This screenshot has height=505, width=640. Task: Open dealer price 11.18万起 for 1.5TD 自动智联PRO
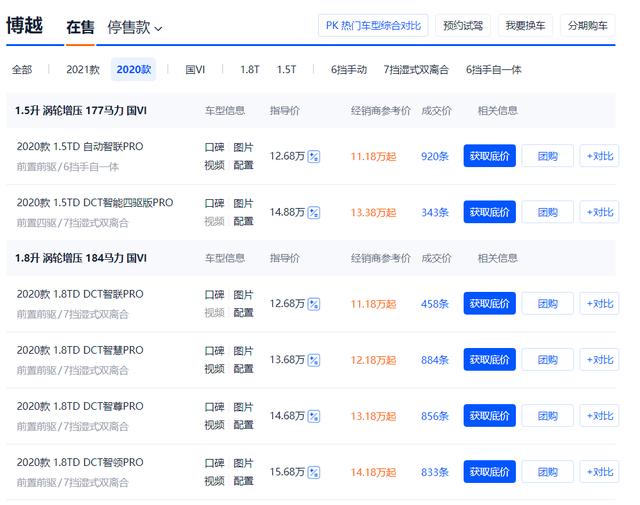point(373,156)
